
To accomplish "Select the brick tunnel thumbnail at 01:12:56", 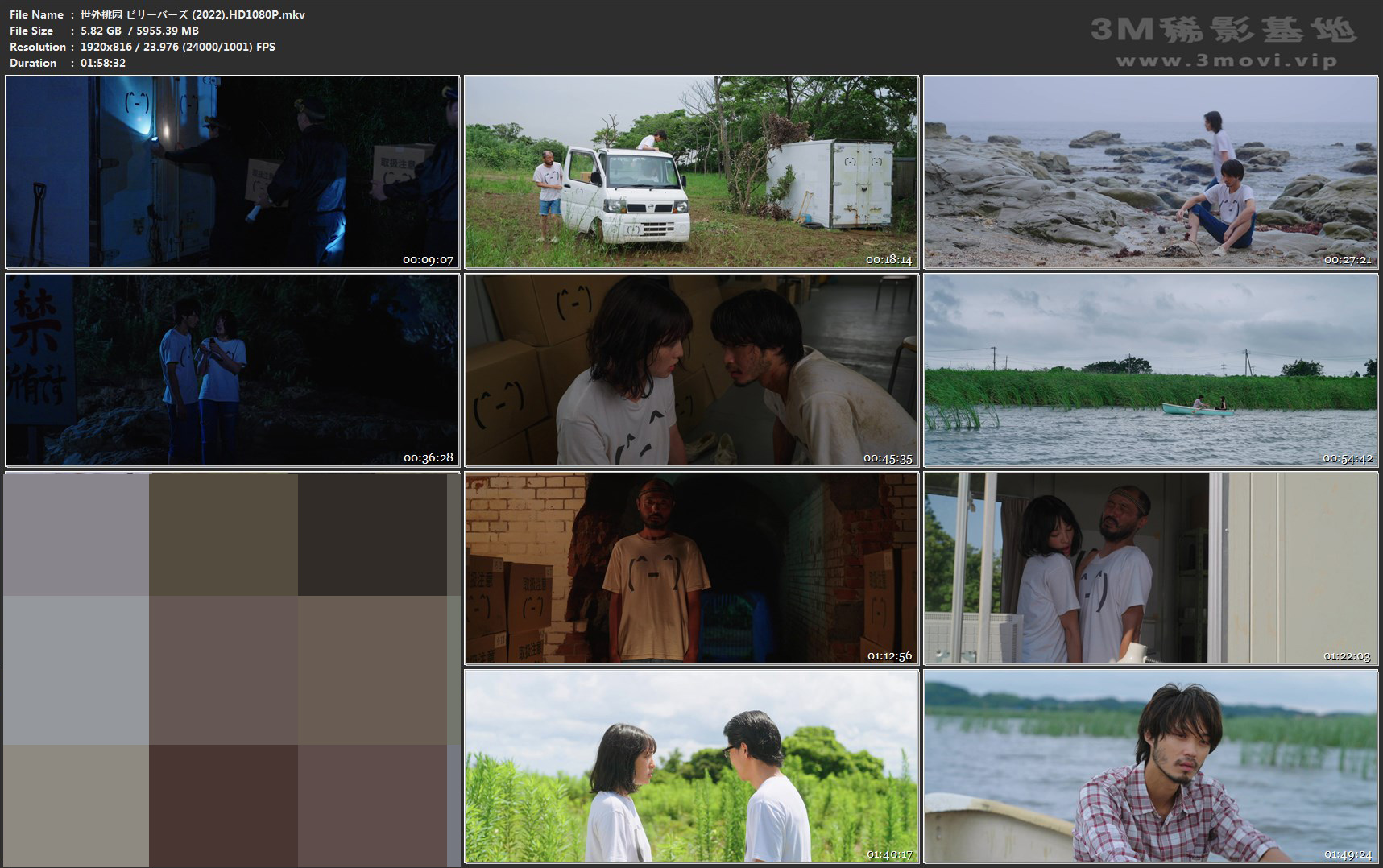I will (691, 568).
